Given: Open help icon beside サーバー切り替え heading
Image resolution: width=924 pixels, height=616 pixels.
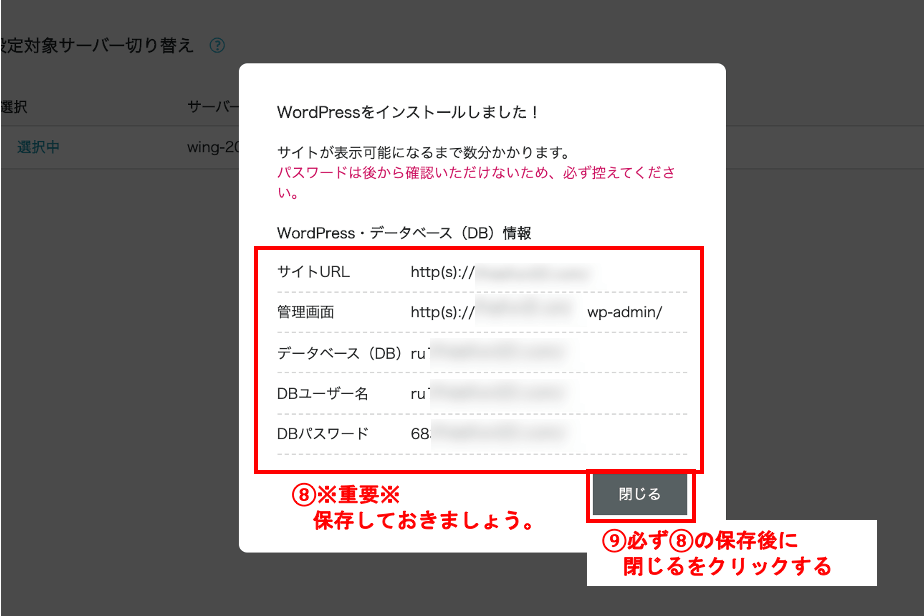Looking at the screenshot, I should (x=217, y=45).
